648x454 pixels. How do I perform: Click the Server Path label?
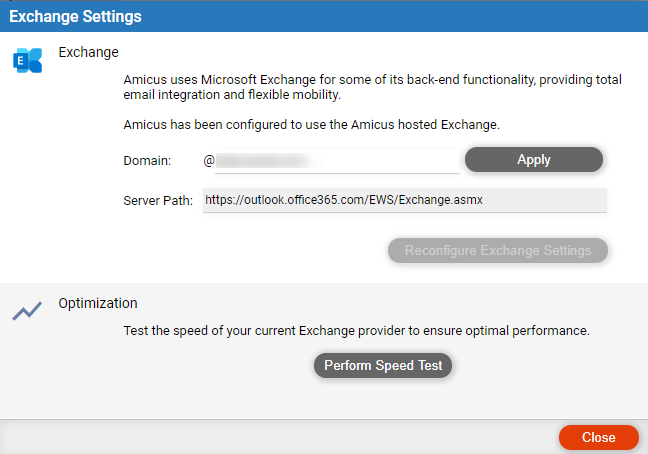(x=158, y=201)
